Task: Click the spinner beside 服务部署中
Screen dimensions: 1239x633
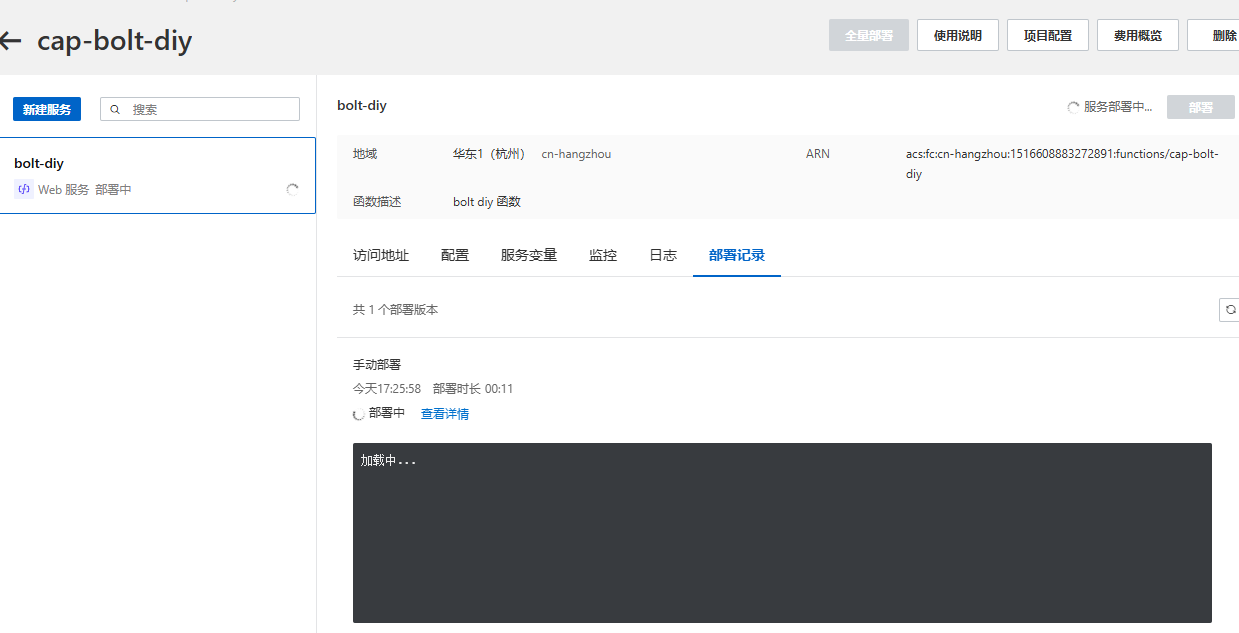Action: click(x=1074, y=107)
